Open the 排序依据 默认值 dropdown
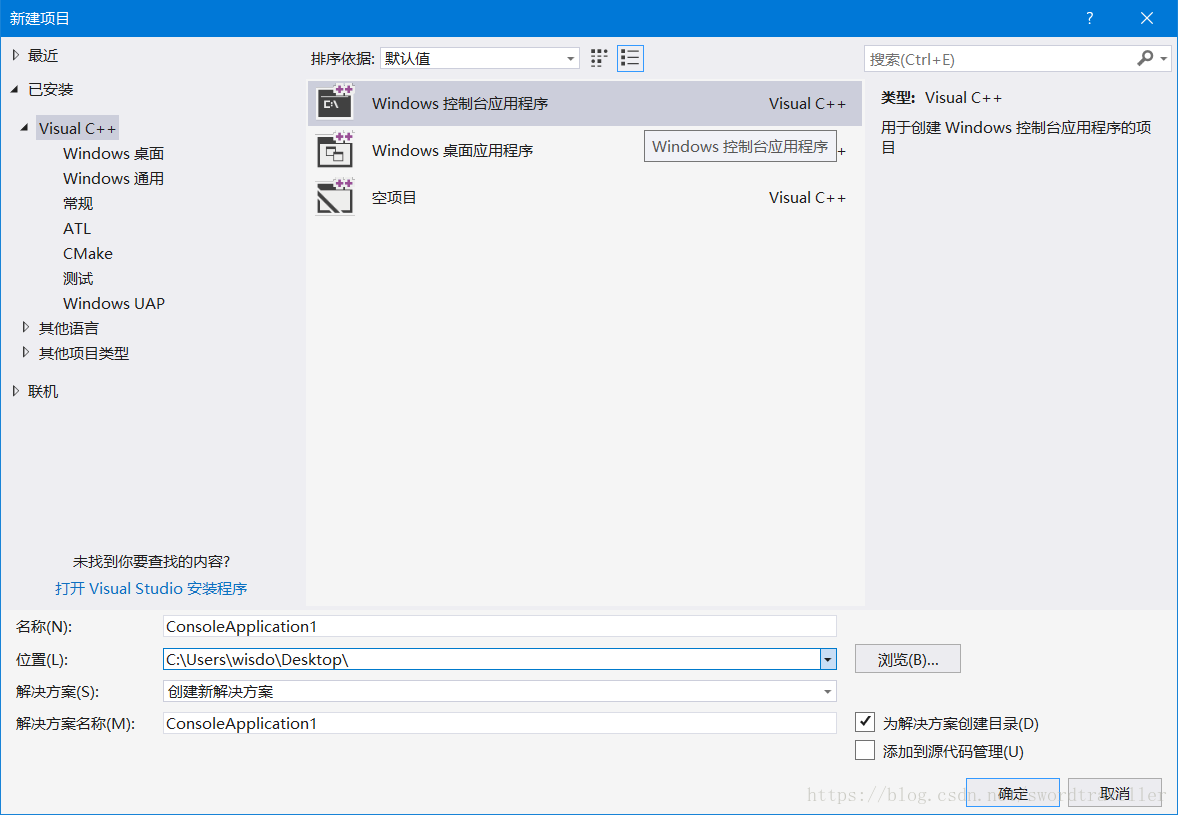 coord(479,59)
